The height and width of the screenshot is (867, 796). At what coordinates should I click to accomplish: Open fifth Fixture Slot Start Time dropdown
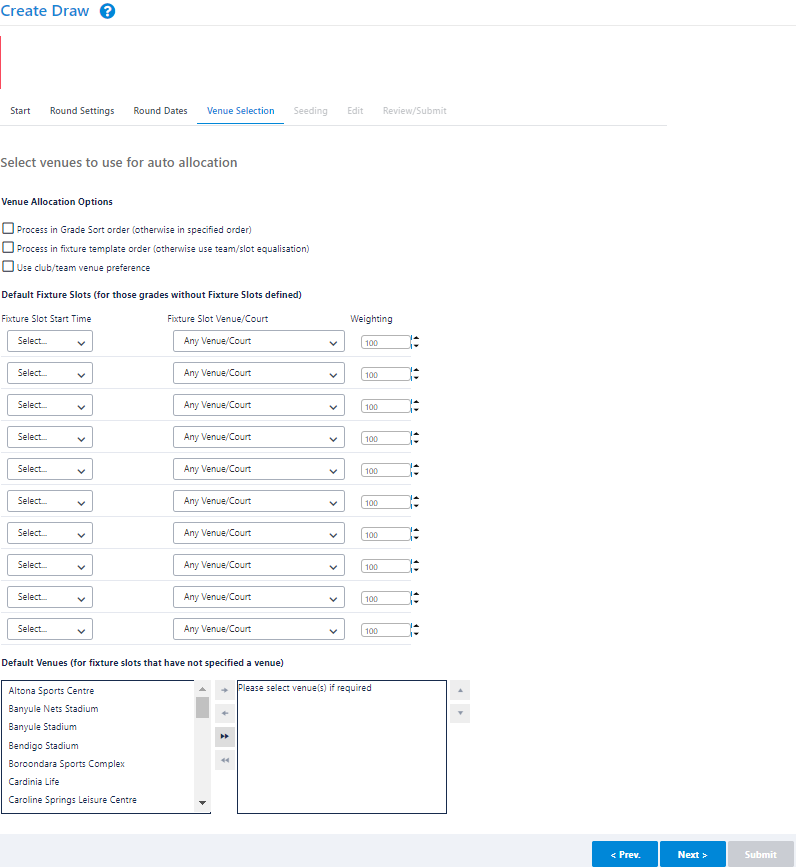pos(50,469)
